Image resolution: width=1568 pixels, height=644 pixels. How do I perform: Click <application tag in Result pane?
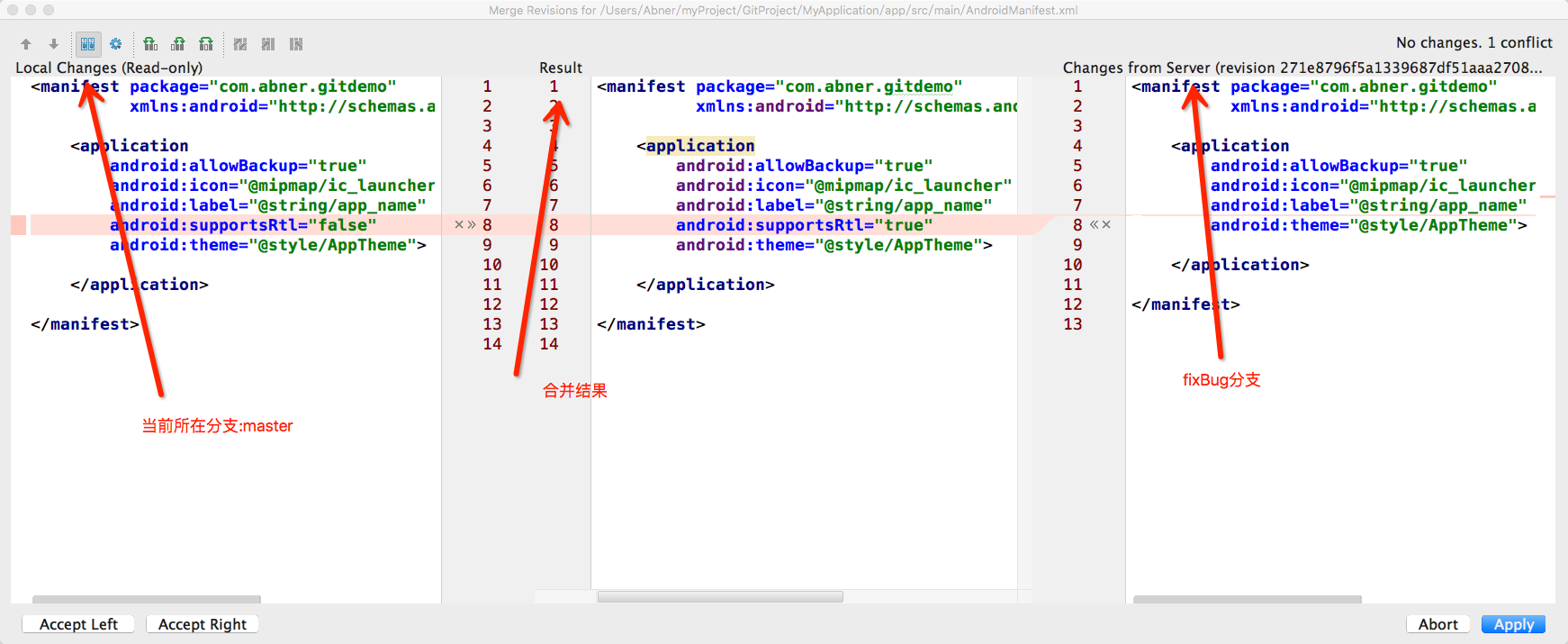[x=696, y=146]
